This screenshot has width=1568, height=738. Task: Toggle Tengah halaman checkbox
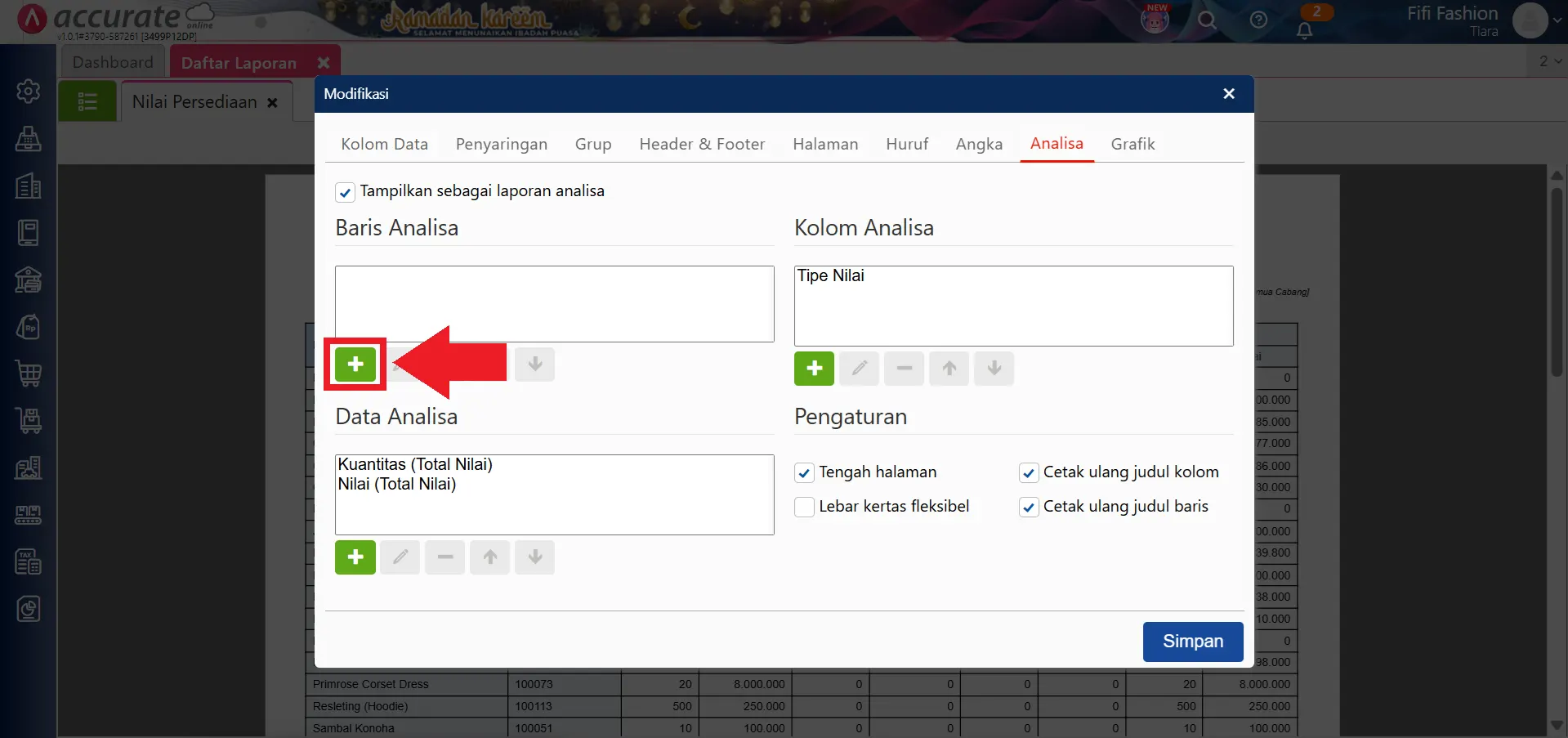coord(805,472)
